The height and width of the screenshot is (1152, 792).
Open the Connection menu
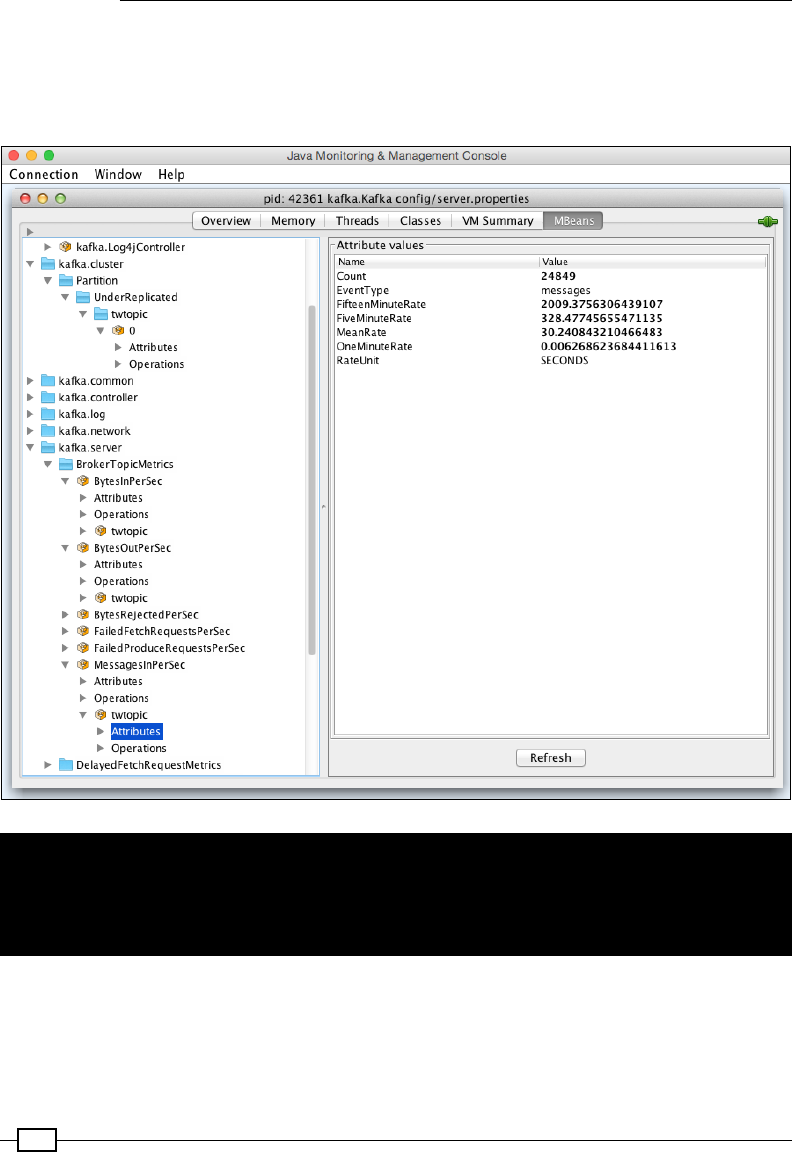44,175
